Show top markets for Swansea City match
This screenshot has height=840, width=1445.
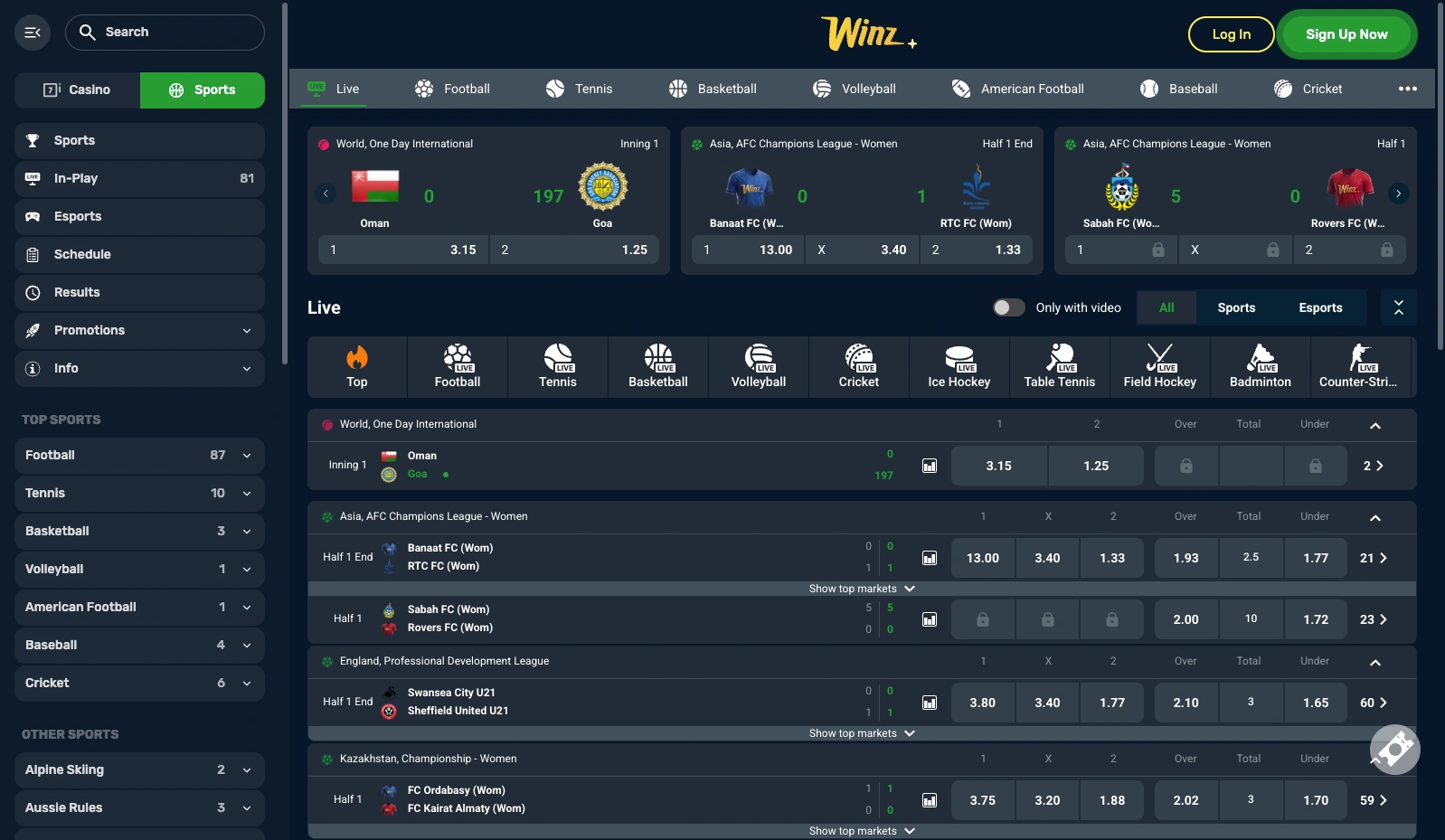(x=862, y=733)
